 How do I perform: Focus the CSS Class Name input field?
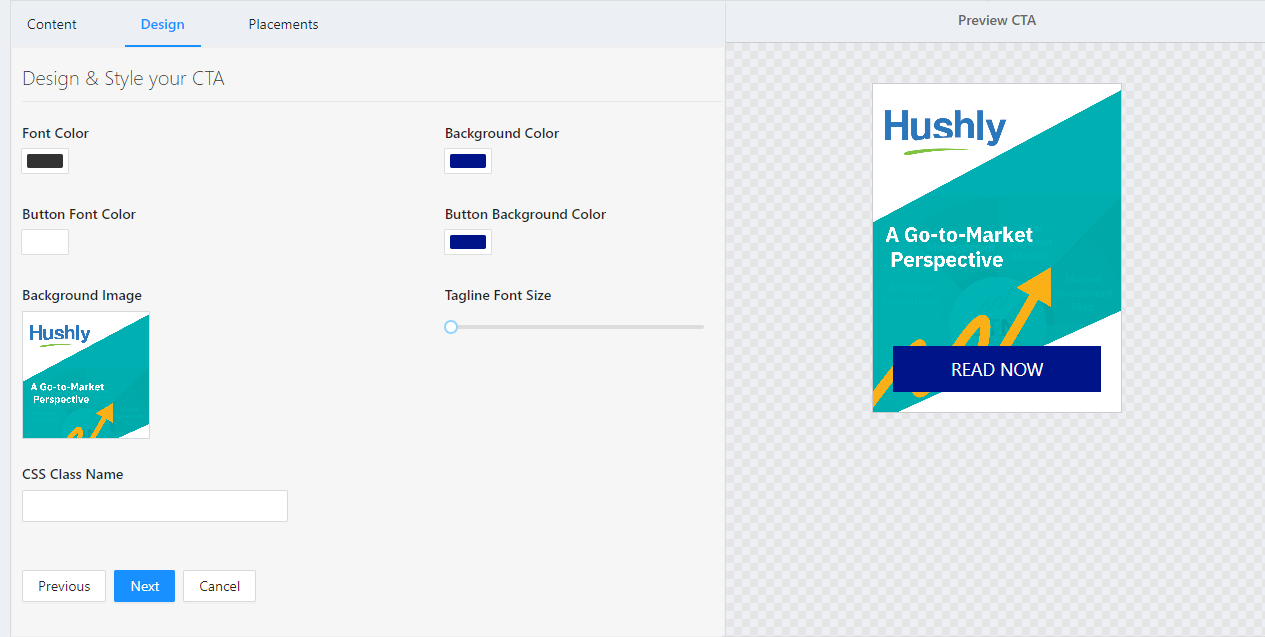click(x=155, y=506)
